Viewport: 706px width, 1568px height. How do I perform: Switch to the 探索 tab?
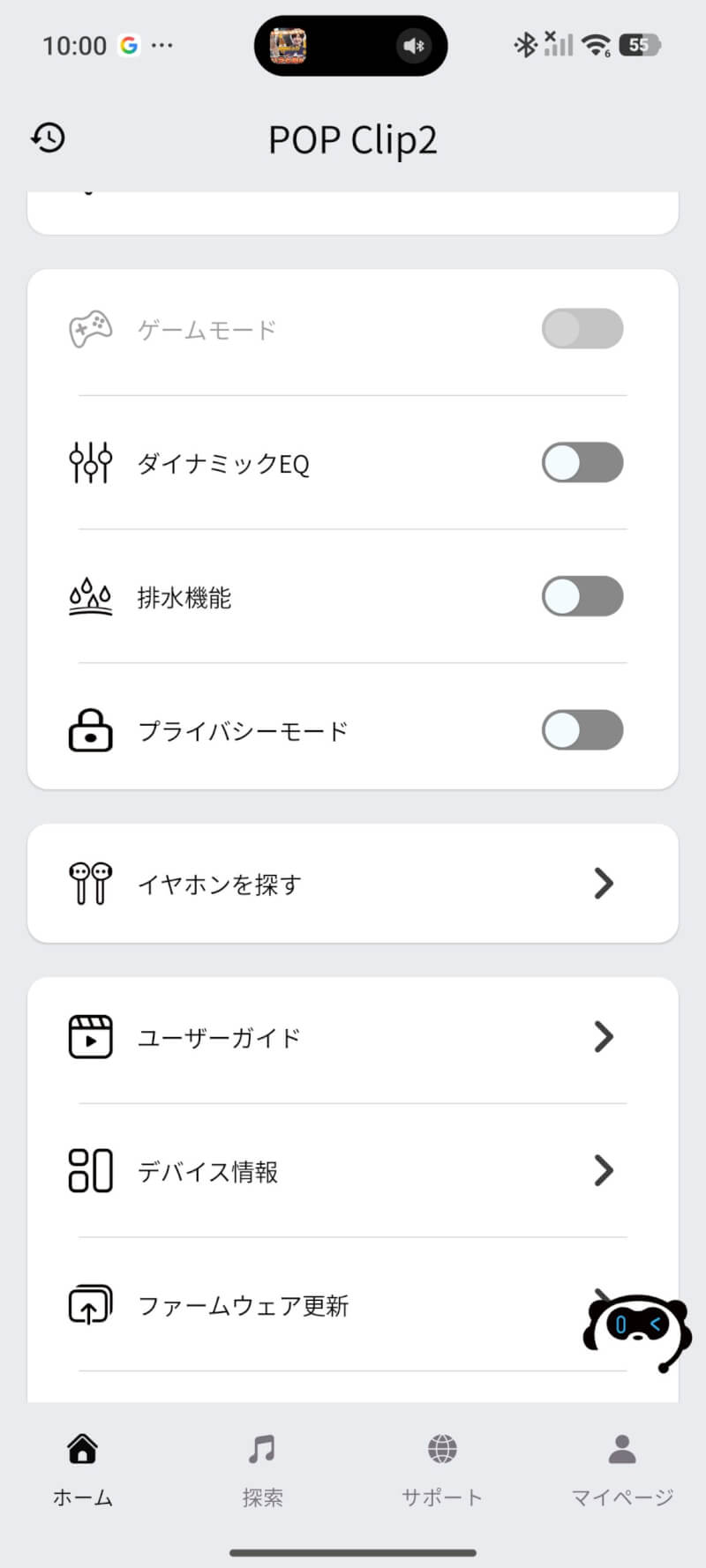[x=262, y=1469]
